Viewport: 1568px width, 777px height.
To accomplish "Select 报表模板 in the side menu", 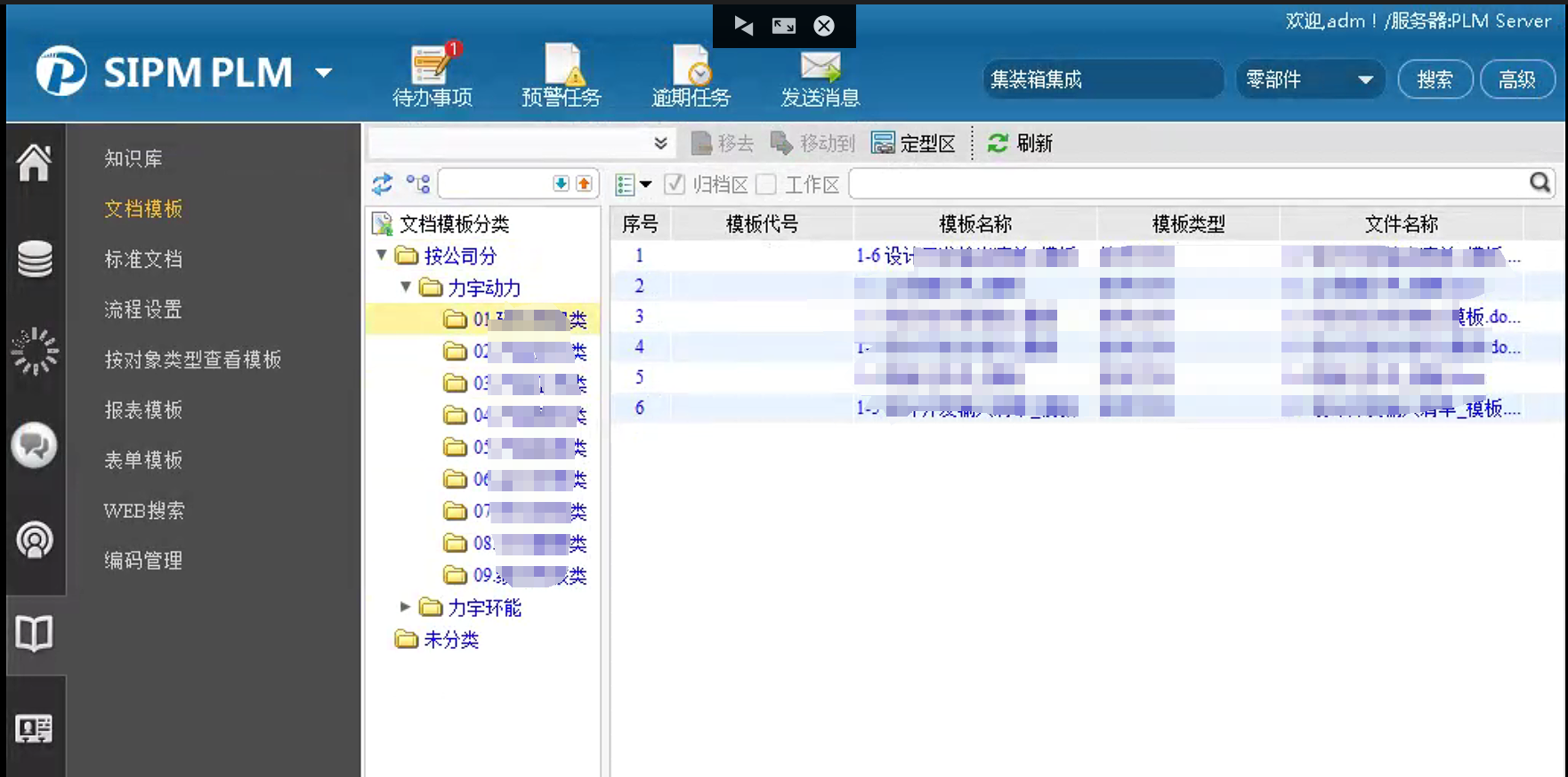I will 143,410.
